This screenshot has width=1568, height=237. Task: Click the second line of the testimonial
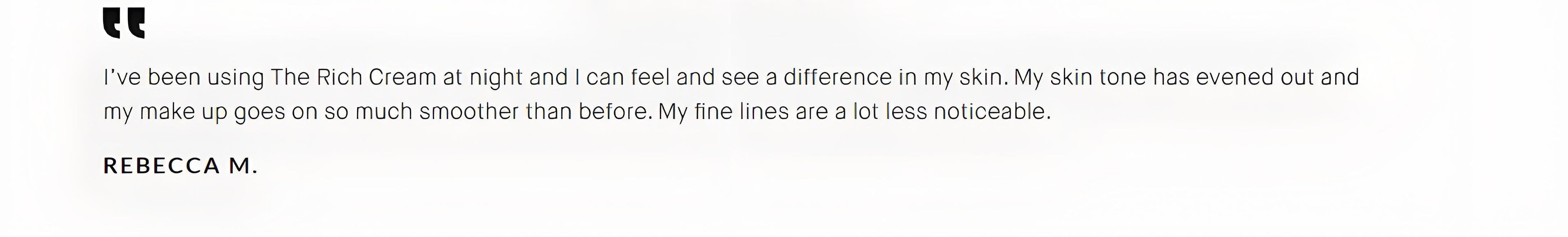coord(577,112)
